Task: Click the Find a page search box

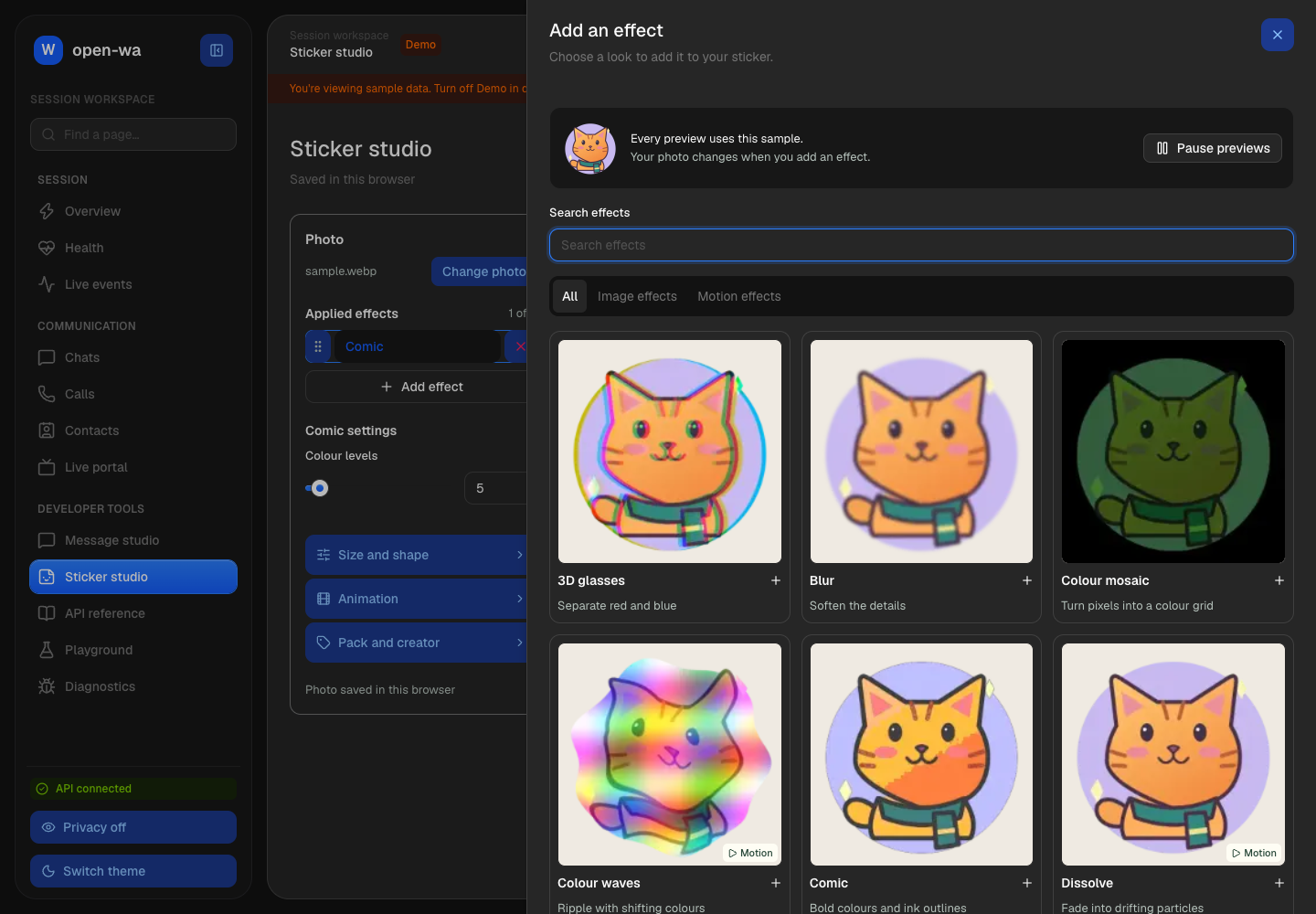Action: coord(133,134)
